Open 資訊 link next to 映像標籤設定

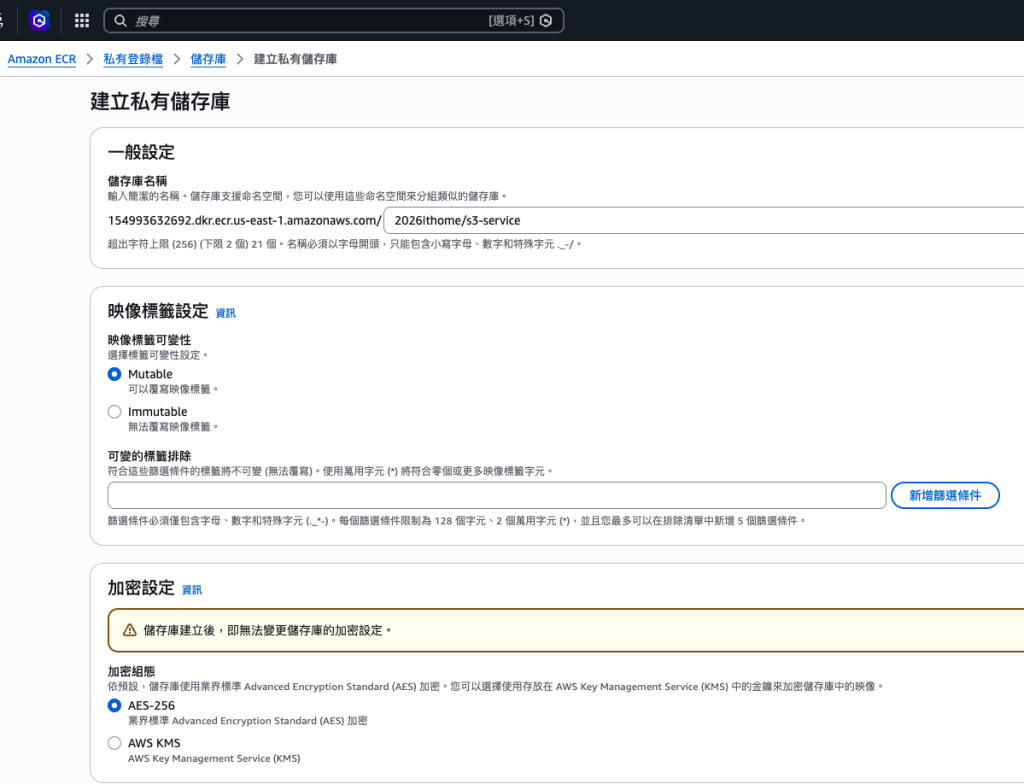coord(226,313)
